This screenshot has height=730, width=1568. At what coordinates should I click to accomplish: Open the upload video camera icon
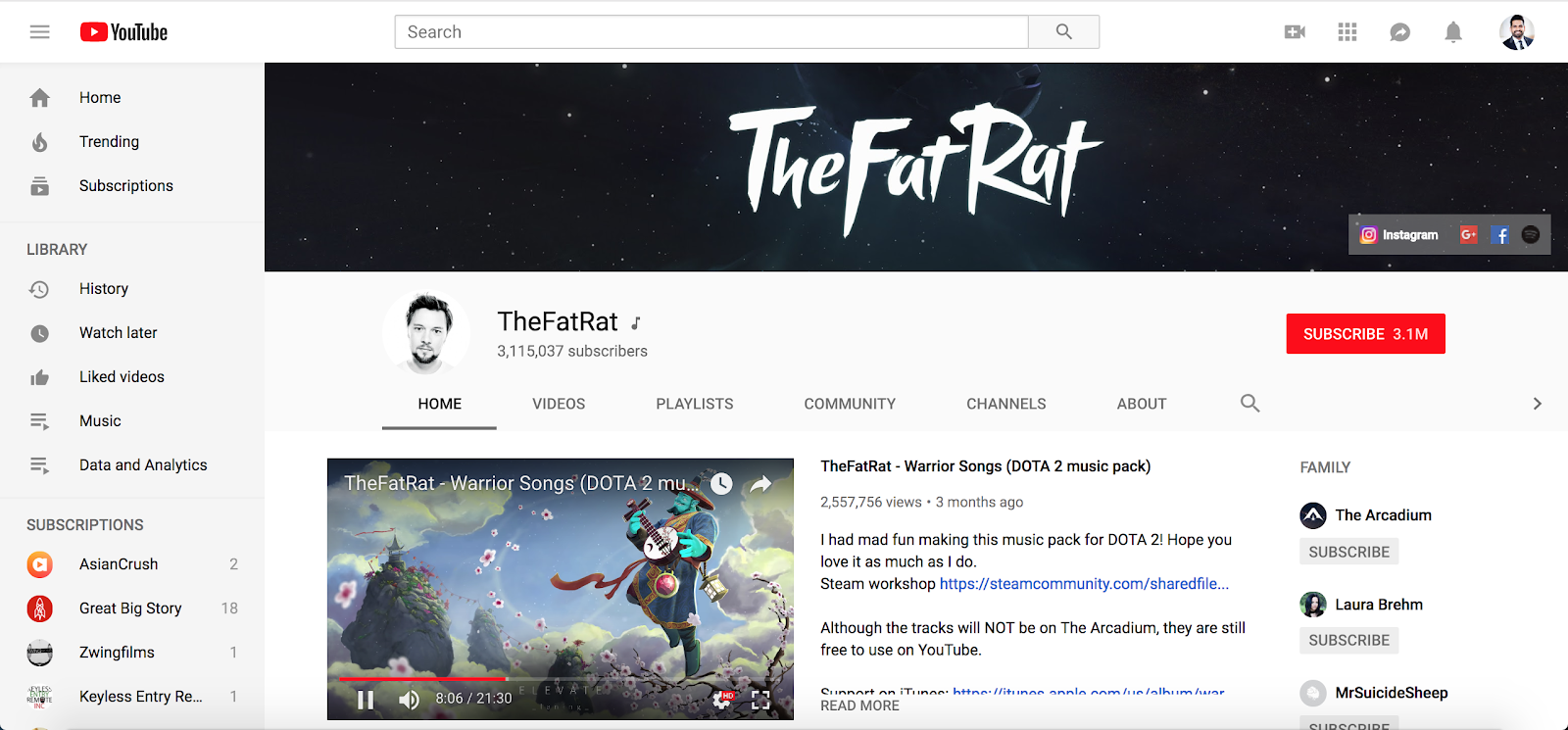(x=1295, y=32)
